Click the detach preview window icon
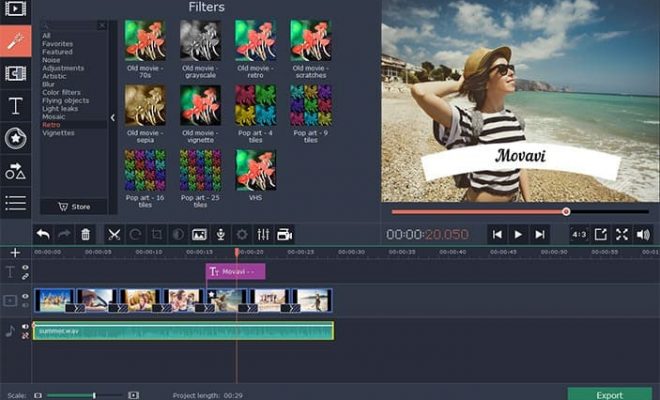 coord(601,234)
